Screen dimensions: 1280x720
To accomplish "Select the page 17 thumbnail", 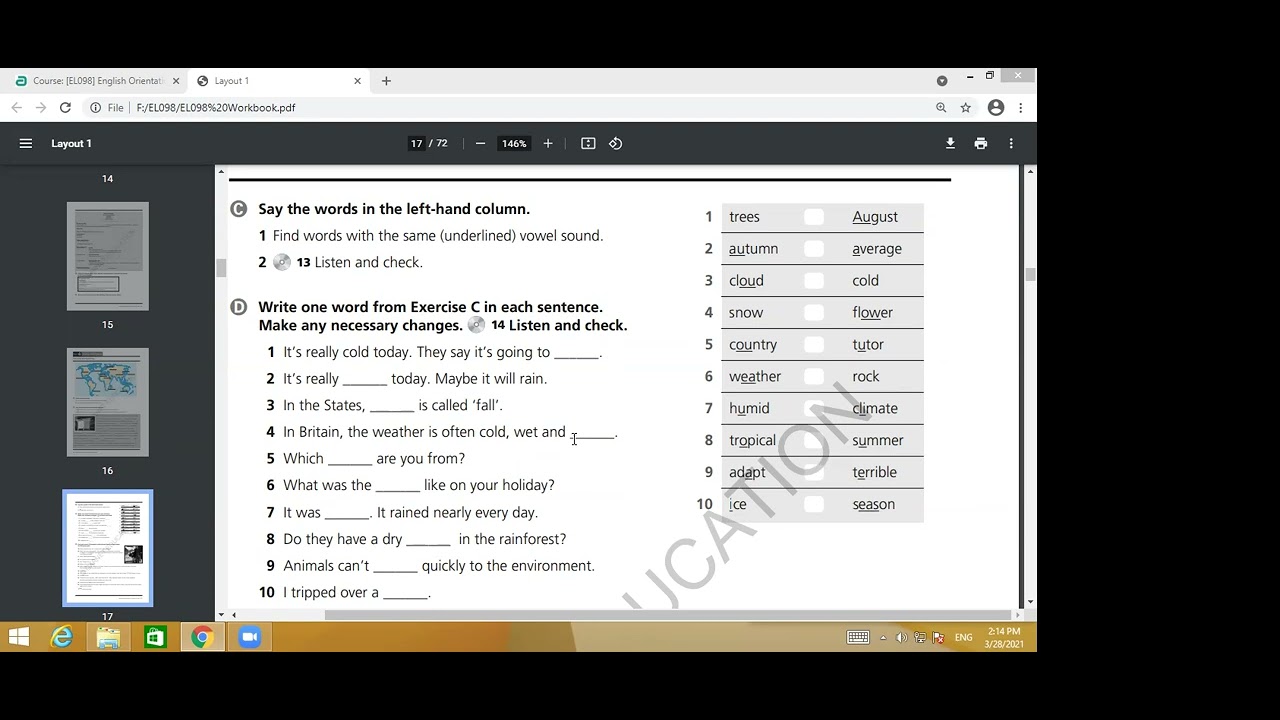I will pos(107,548).
